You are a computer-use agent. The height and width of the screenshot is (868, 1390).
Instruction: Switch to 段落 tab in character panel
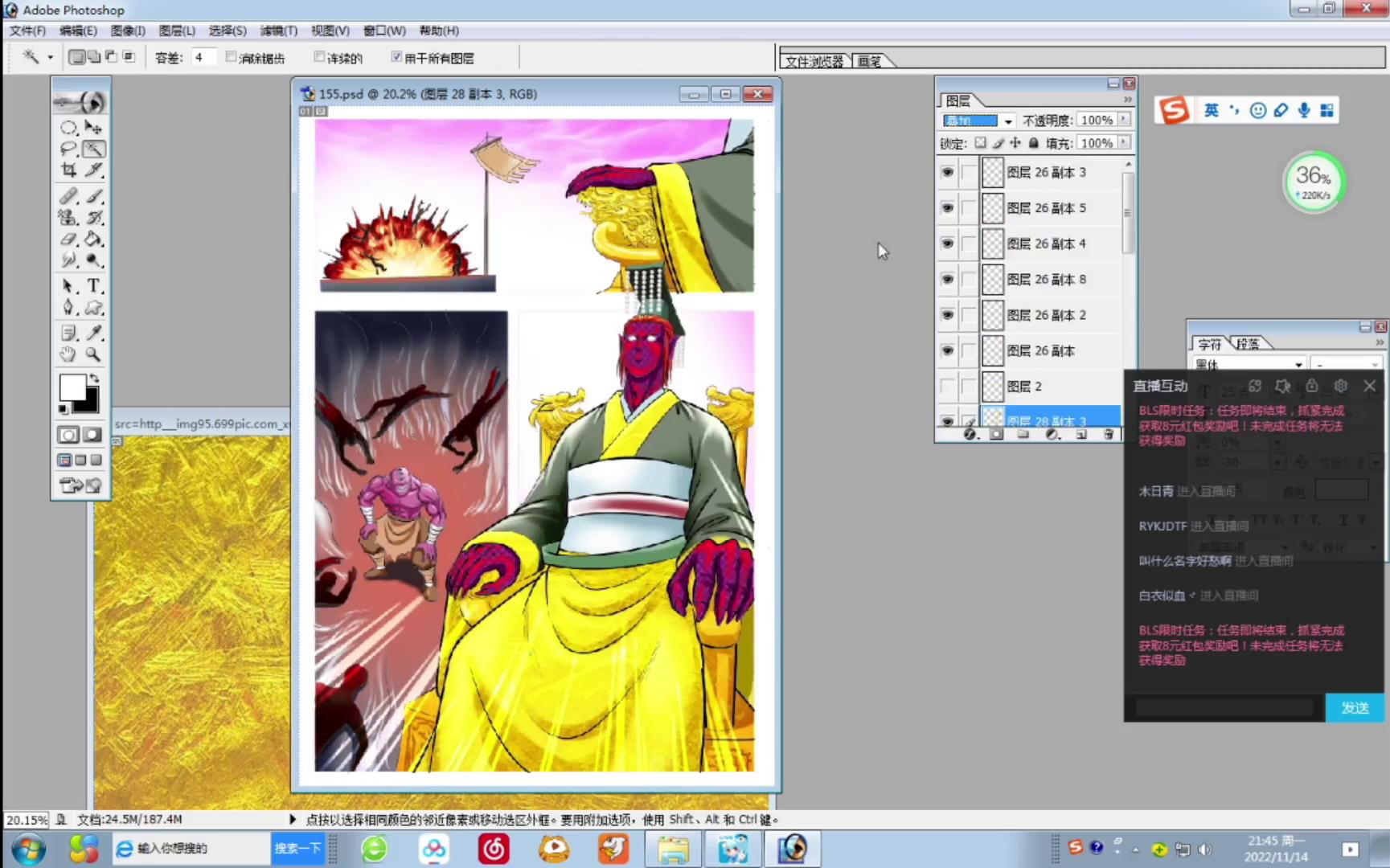click(x=1248, y=344)
